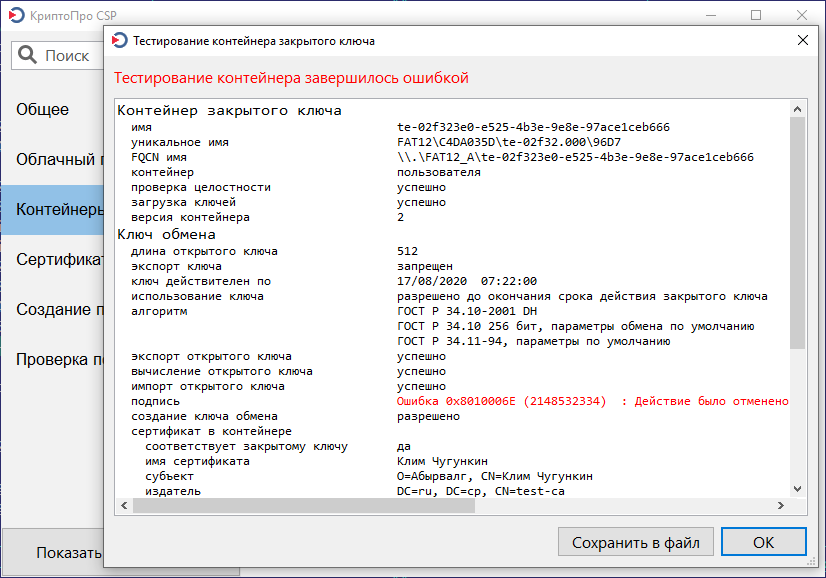Click the vertical scrollbar thumb
The width and height of the screenshot is (826, 578).
tap(797, 232)
